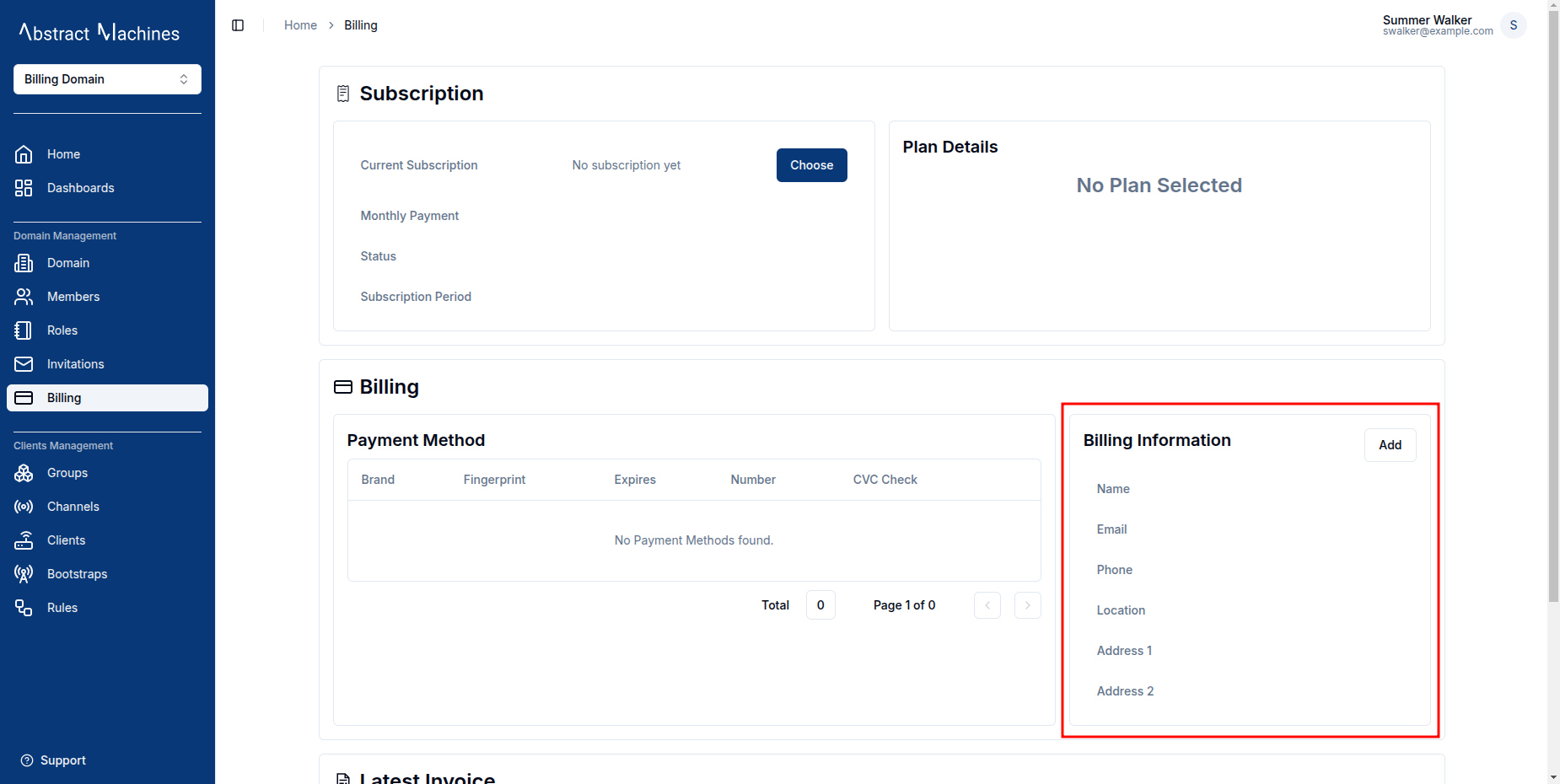Open the Home menu item
The height and width of the screenshot is (784, 1560).
(107, 154)
